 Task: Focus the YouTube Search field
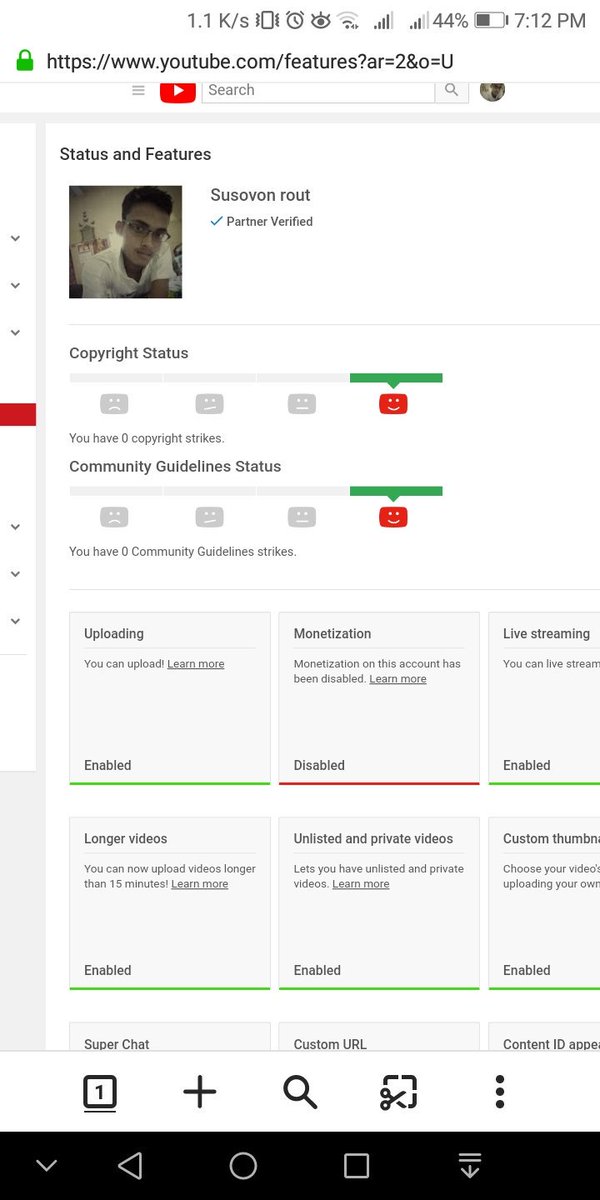click(x=318, y=90)
